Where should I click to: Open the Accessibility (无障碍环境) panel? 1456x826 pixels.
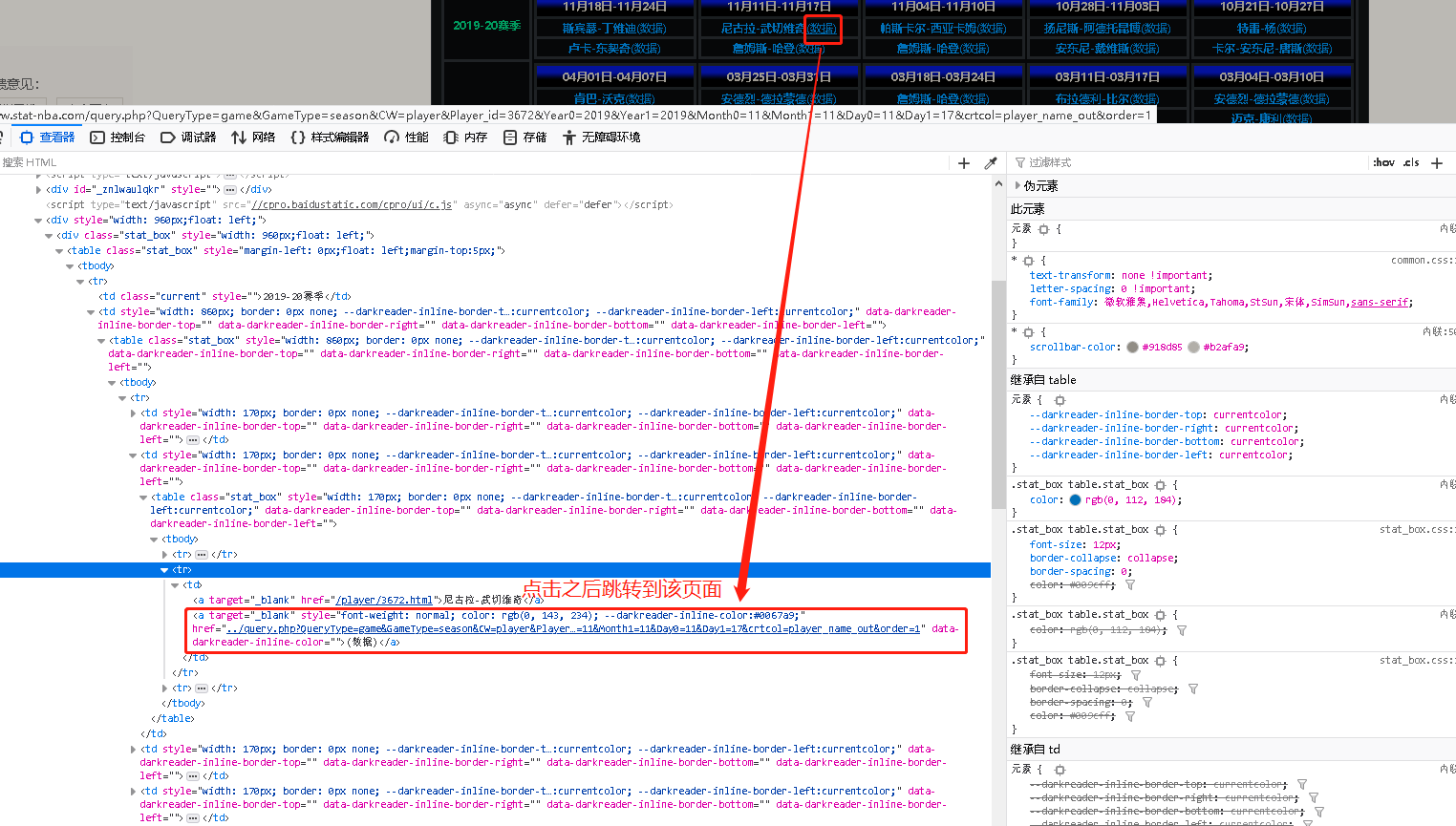[x=601, y=138]
